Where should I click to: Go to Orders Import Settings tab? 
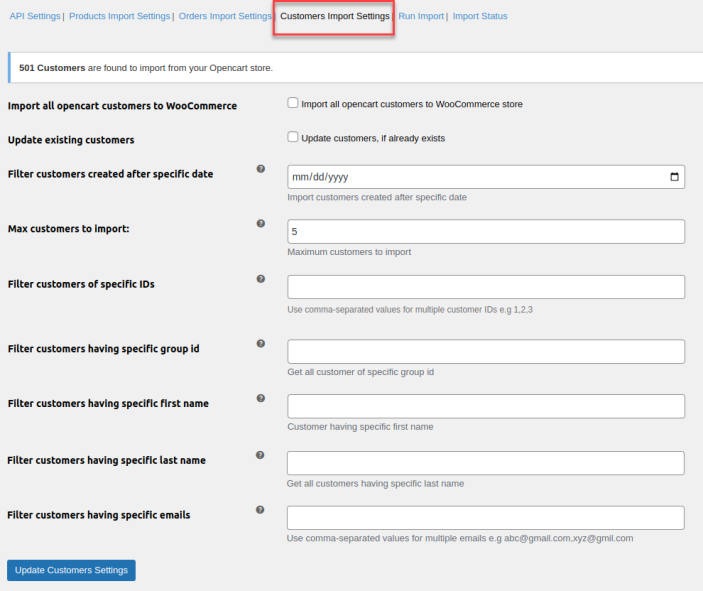click(225, 16)
